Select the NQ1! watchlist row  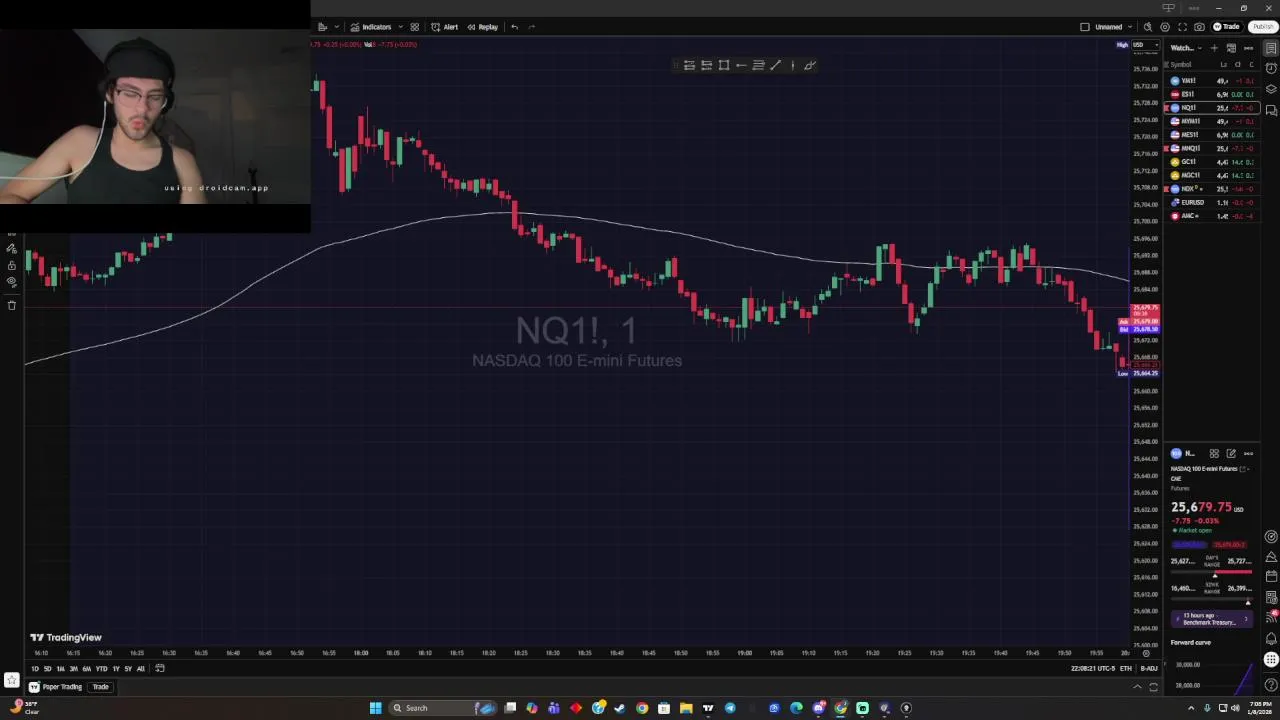[1212, 108]
